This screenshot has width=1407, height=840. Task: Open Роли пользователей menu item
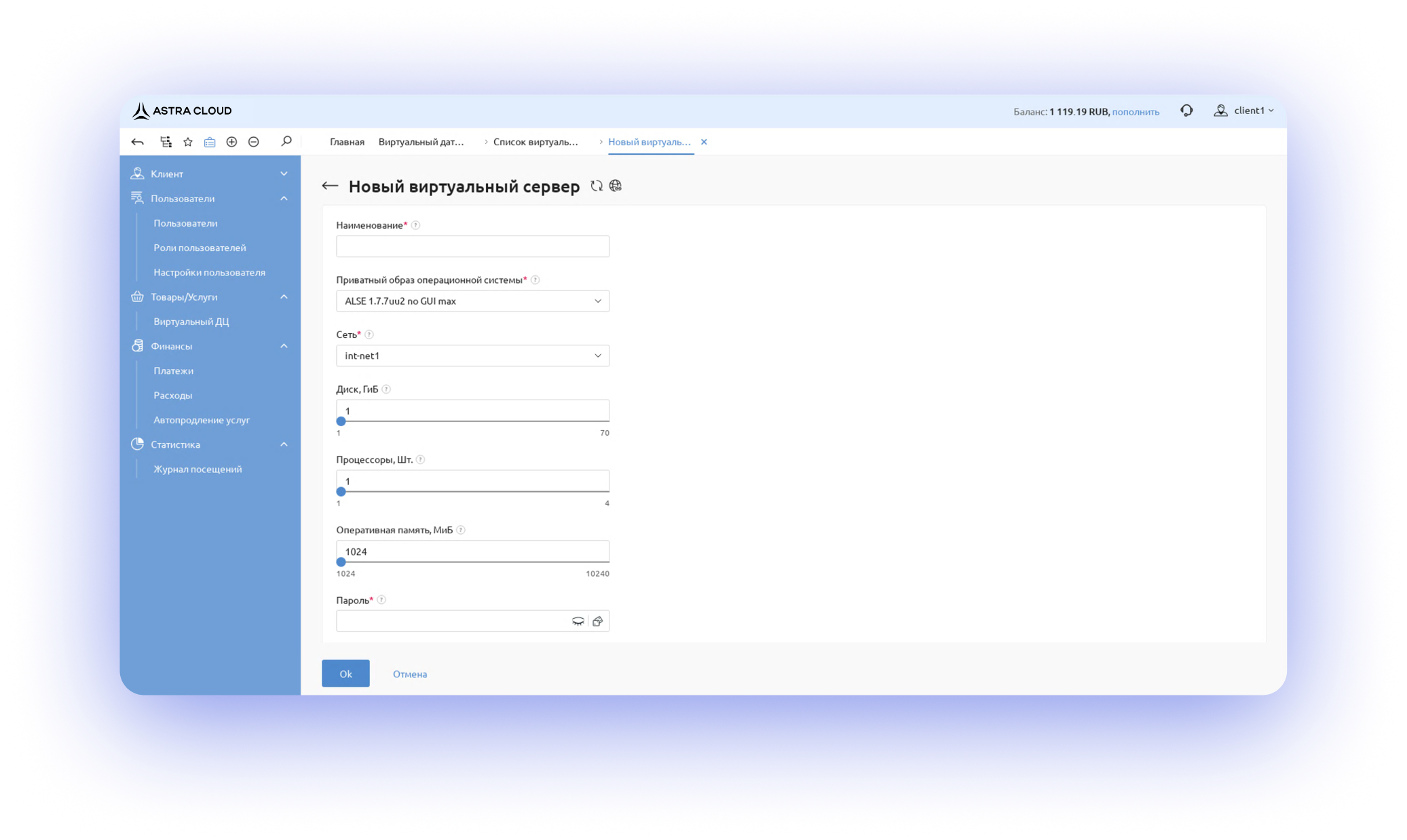pos(200,248)
